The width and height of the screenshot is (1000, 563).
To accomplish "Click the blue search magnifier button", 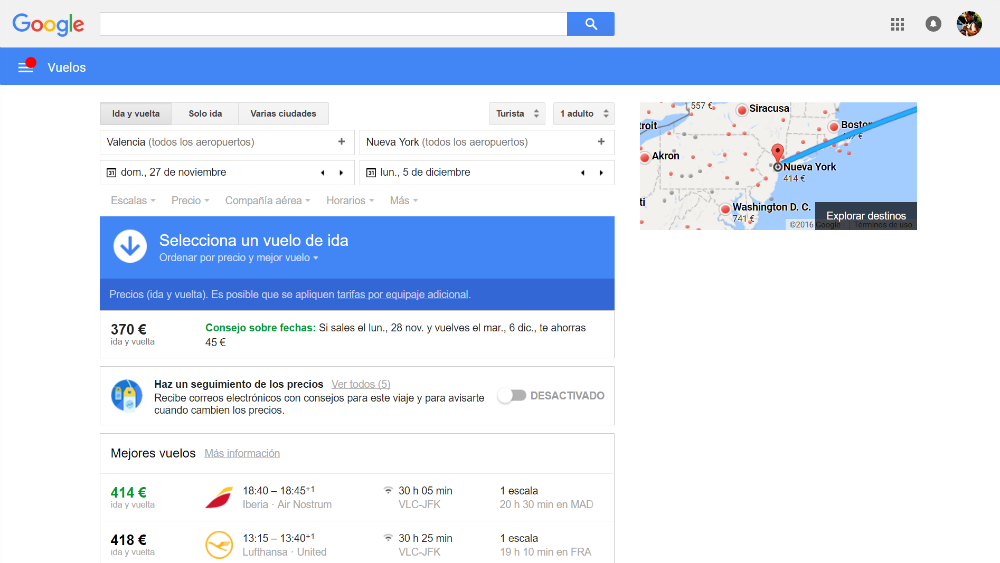I will pos(591,24).
